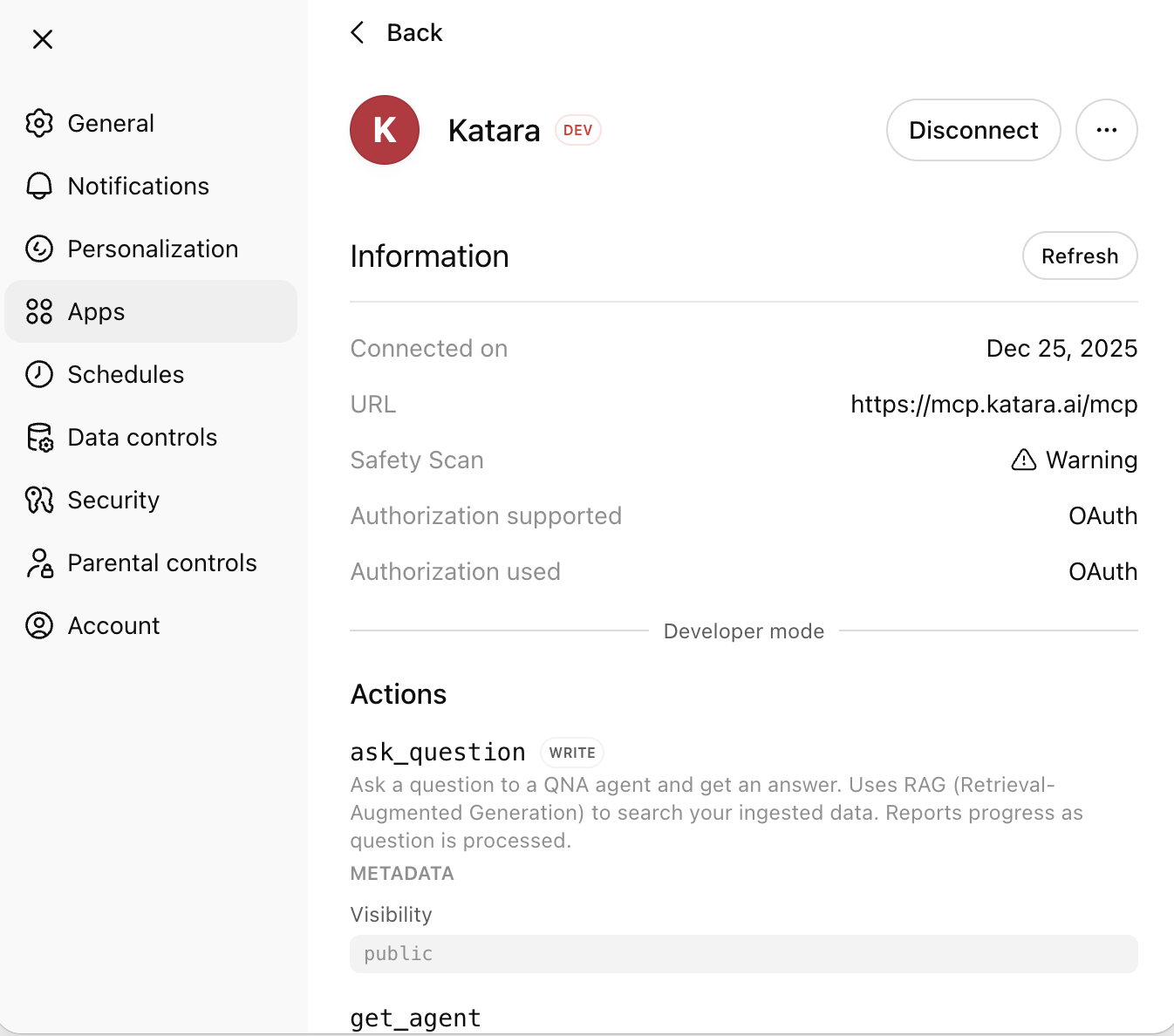The image size is (1174, 1036).
Task: Click the ask_question description text
Action: tap(716, 813)
